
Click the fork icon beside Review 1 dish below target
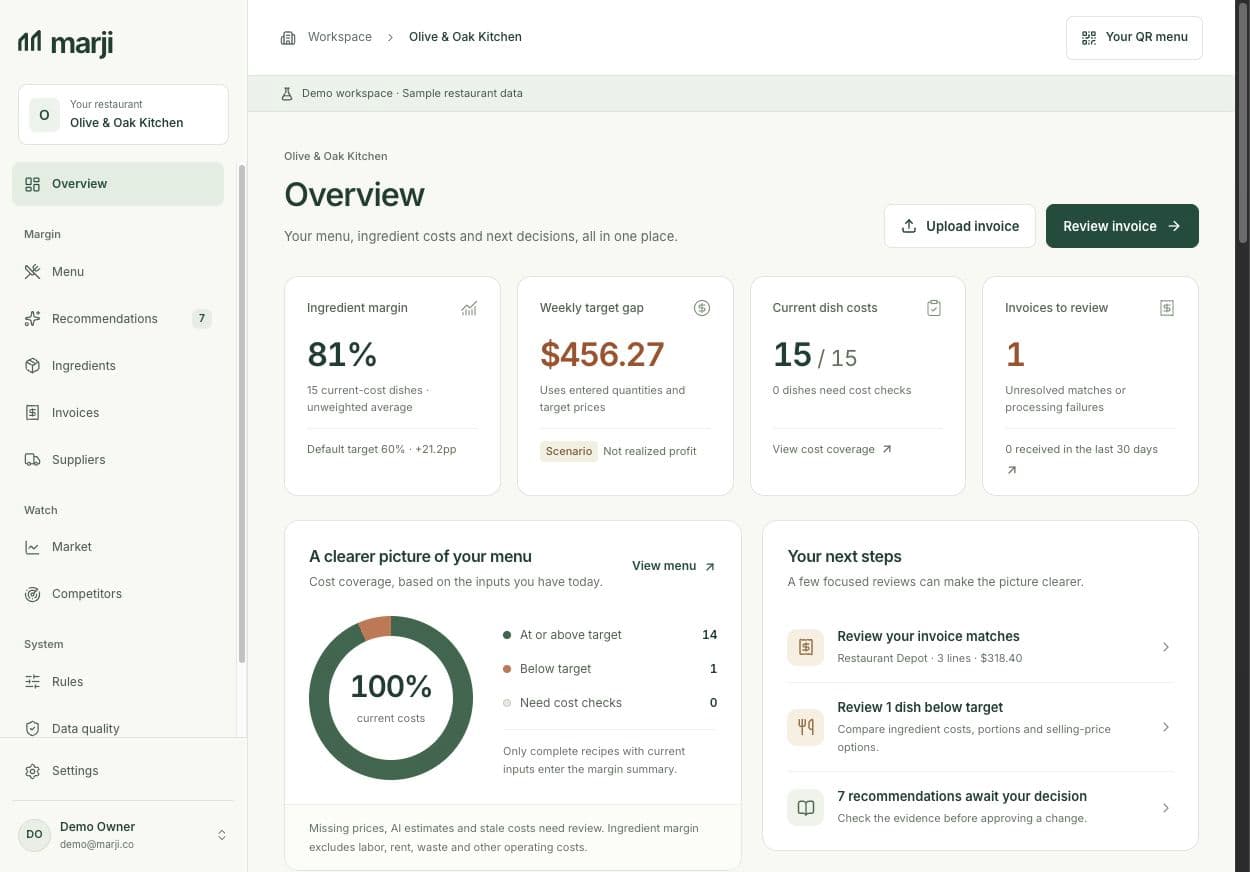point(805,727)
